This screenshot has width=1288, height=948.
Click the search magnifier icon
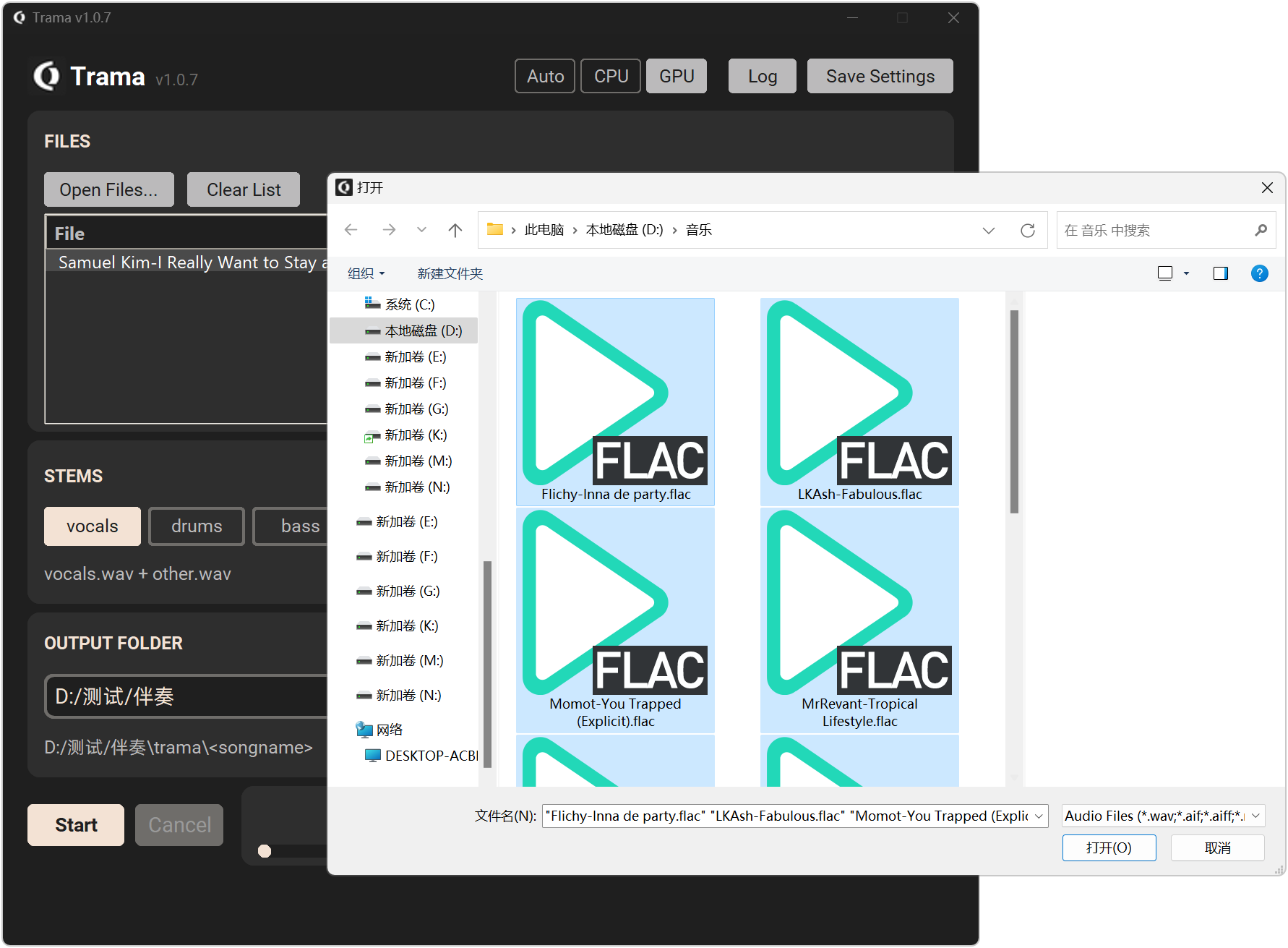[x=1261, y=230]
